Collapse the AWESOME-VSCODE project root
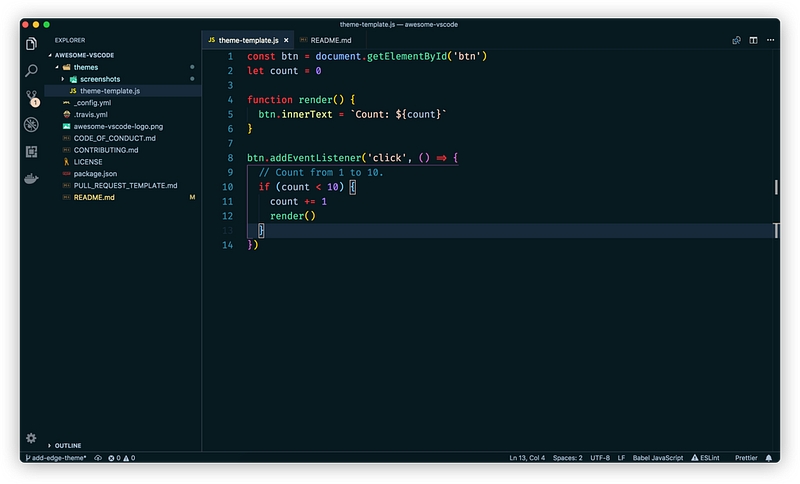Screen dimensions: 800x484 (50, 56)
